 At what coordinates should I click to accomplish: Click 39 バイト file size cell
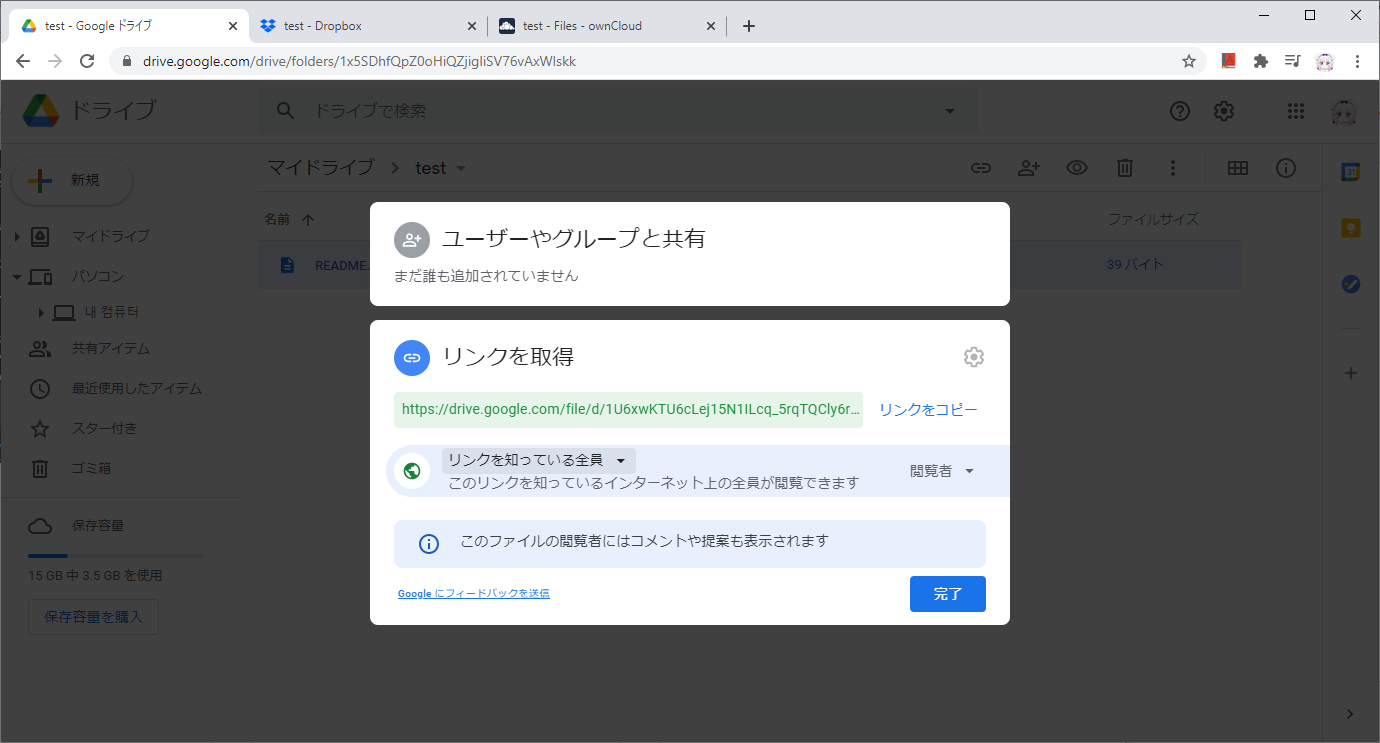1135,265
